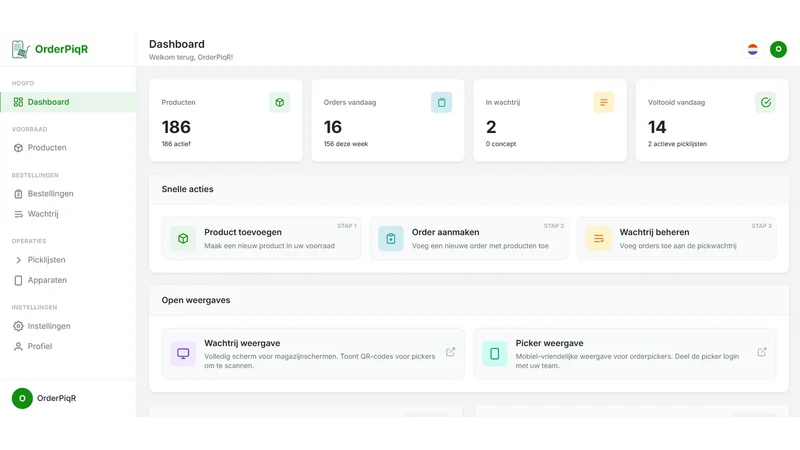This screenshot has width=800, height=450.
Task: Click the OrderPiqR brand name in sidebar header
Action: pyautogui.click(x=61, y=49)
